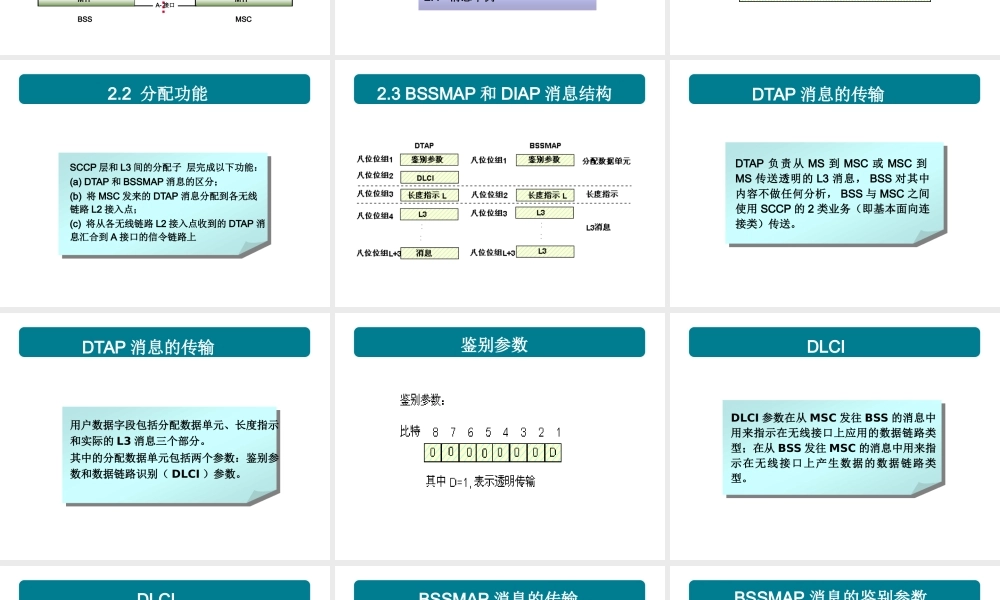Image resolution: width=1000 pixels, height=600 pixels.
Task: Select the slide titled 鉴别参数
Action: [x=499, y=437]
